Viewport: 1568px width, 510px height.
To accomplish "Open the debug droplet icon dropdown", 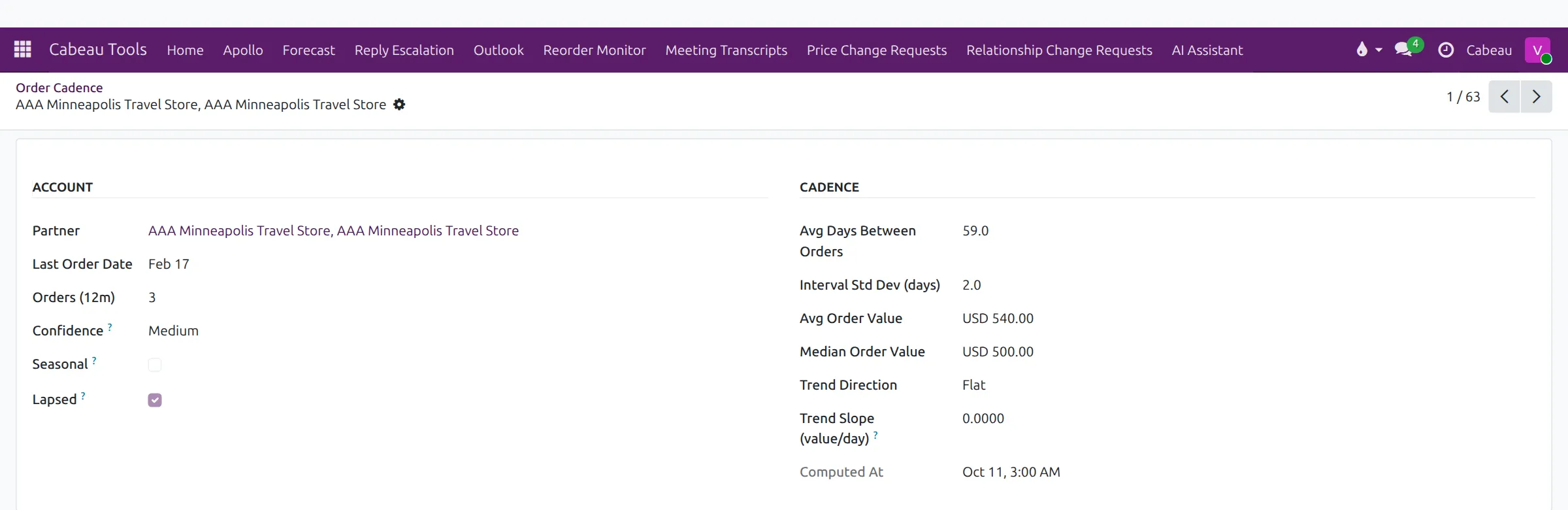I will point(1369,50).
